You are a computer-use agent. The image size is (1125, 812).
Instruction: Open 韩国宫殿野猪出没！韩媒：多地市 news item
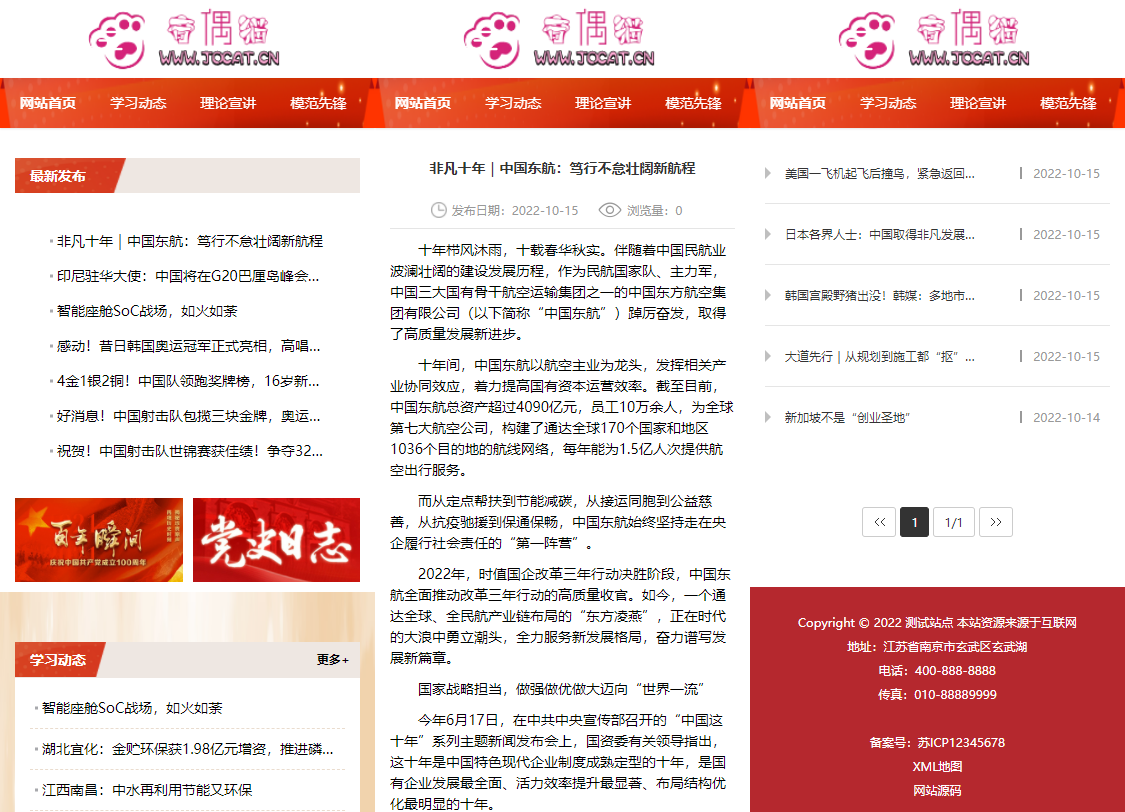(880, 296)
